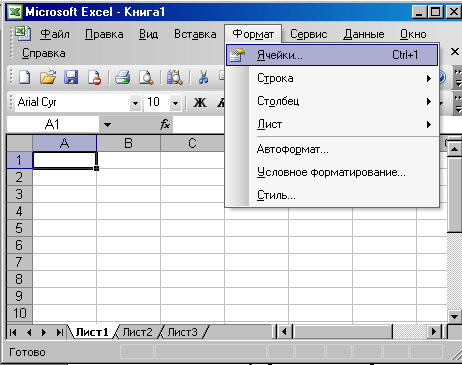
Task: Close the workbook with the menu bar X
Action: point(455,52)
